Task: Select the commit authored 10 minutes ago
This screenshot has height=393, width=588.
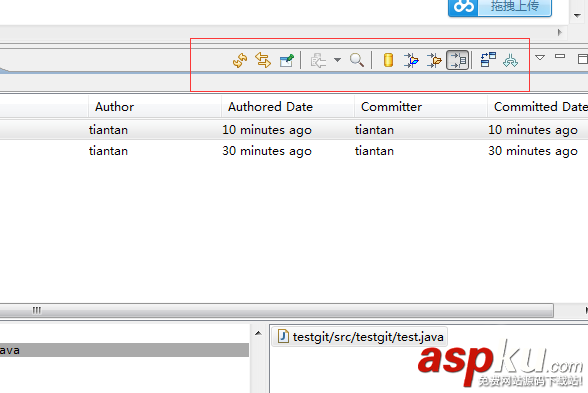Action: 294,130
